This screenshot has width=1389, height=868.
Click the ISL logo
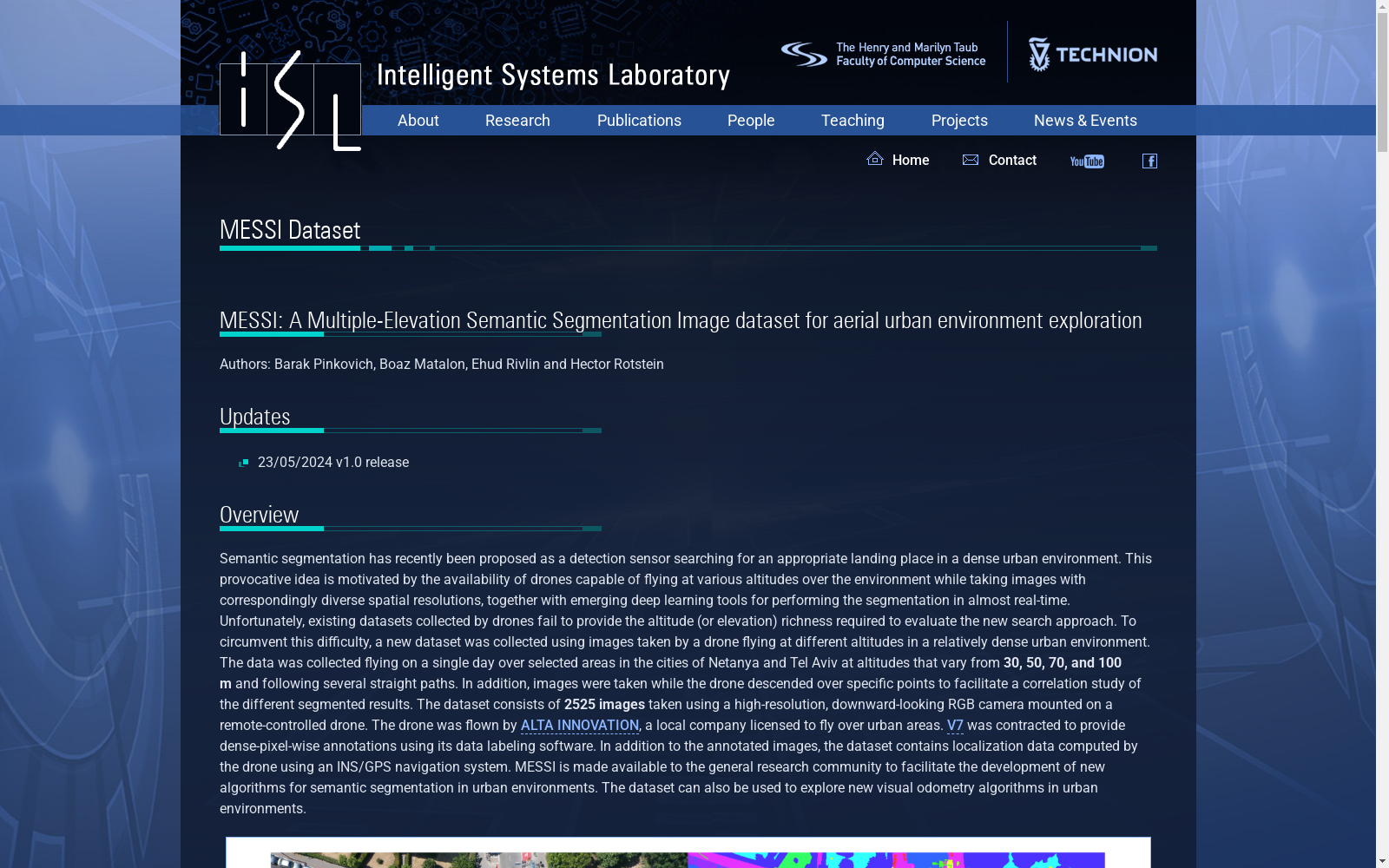pos(290,100)
